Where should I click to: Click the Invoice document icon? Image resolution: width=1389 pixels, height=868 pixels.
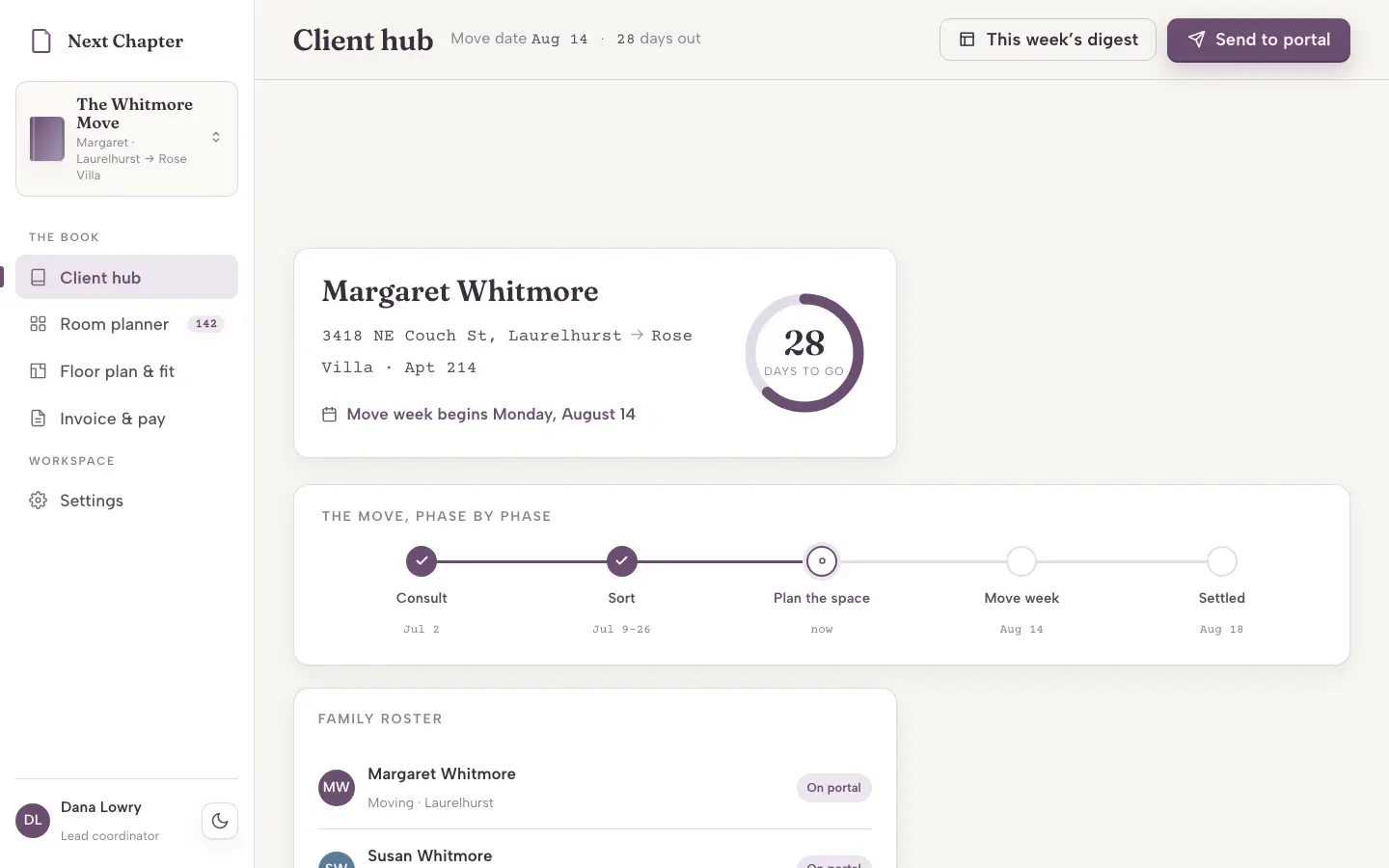[x=39, y=419]
